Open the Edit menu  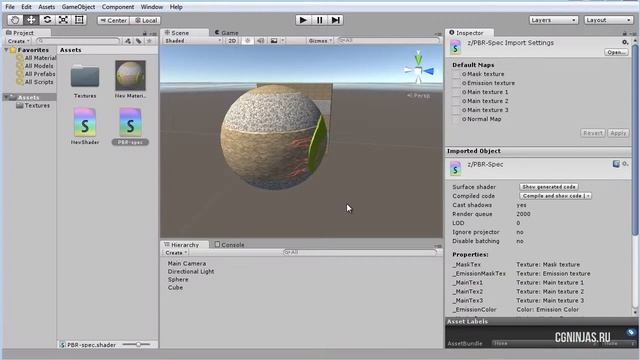(26, 7)
